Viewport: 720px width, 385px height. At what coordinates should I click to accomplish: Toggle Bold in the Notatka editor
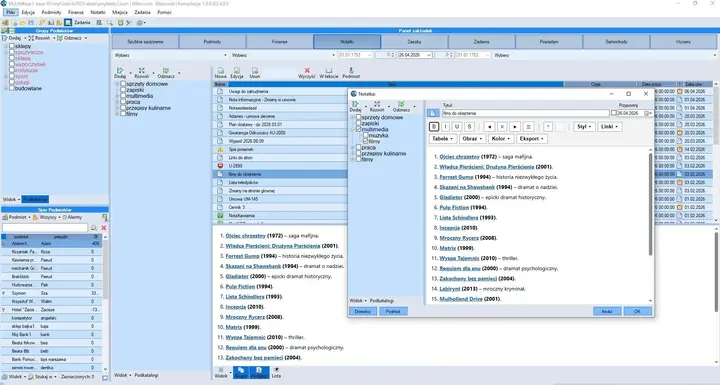pos(434,126)
